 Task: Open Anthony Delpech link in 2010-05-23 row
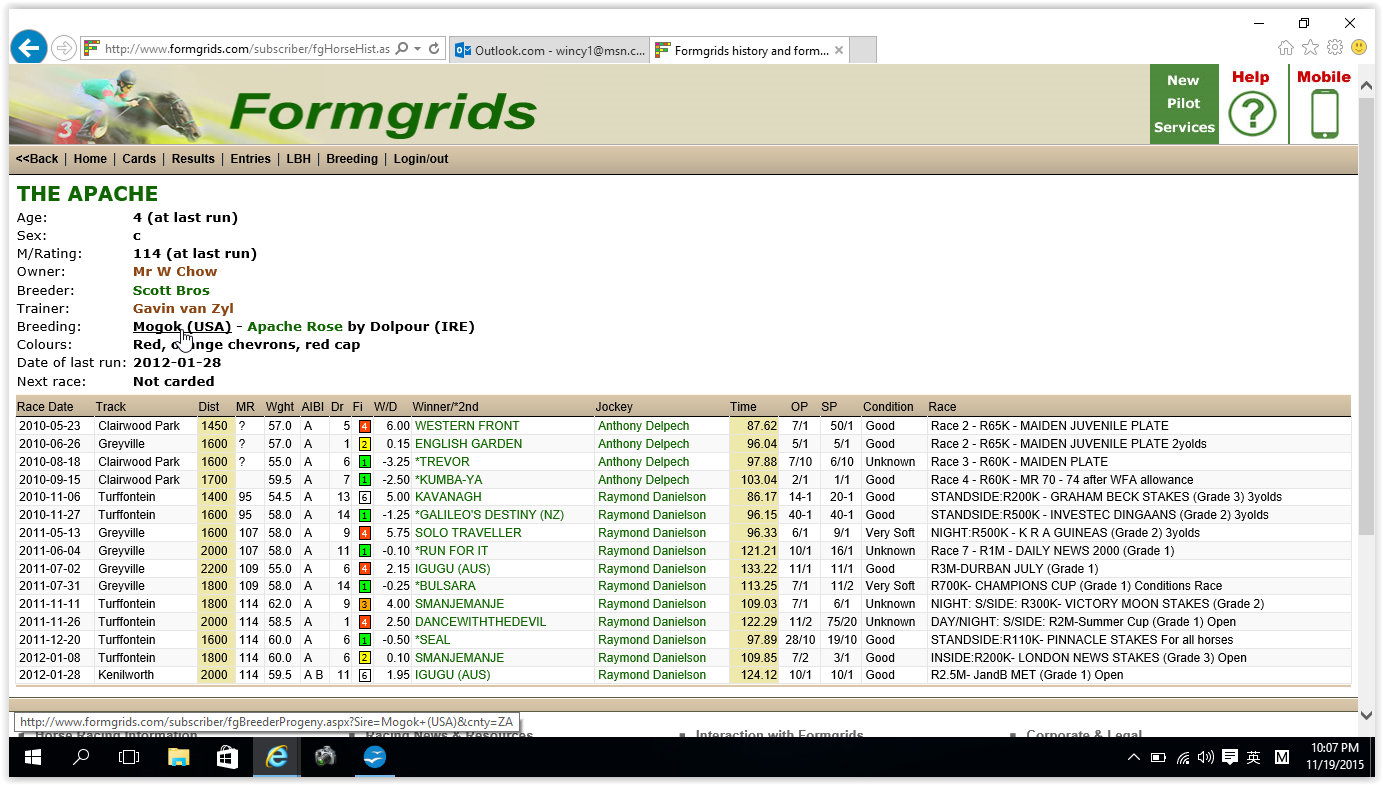(643, 426)
